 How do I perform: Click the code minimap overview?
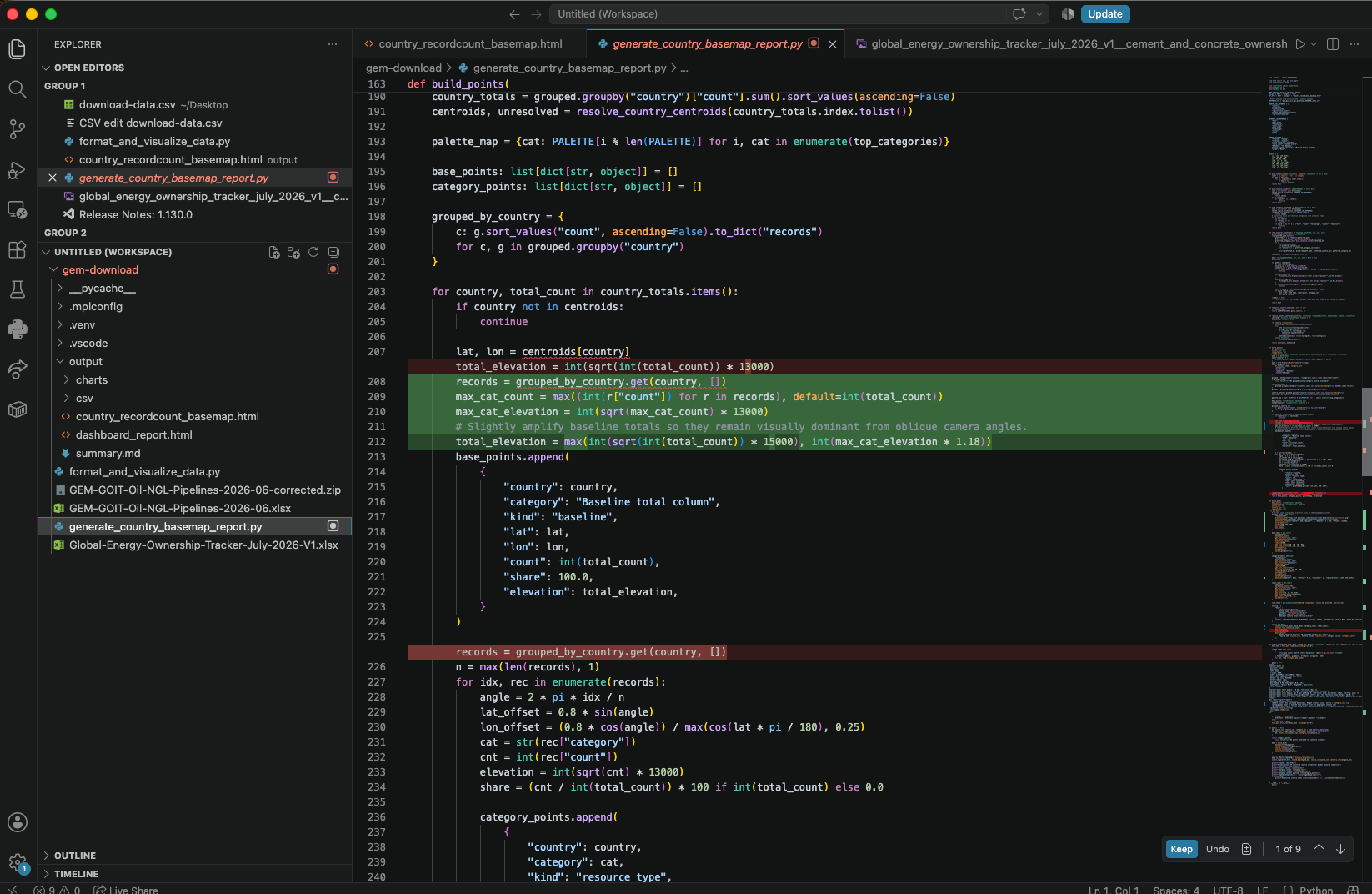tap(1313, 429)
